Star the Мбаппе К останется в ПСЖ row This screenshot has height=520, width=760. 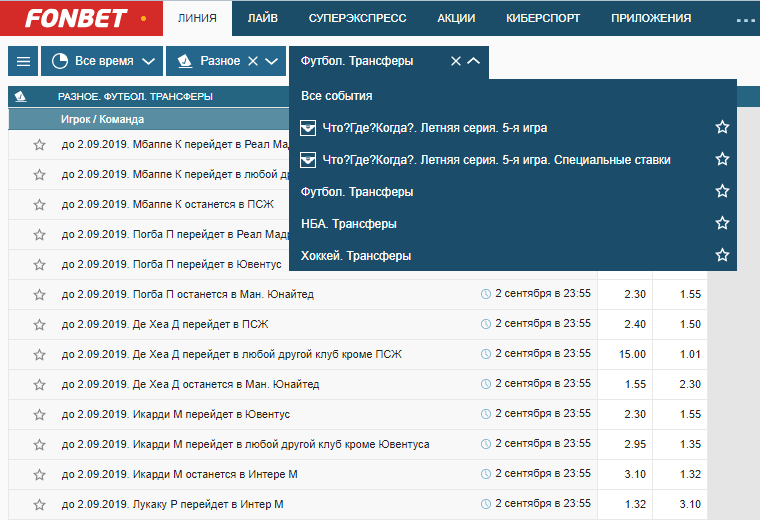click(x=39, y=205)
